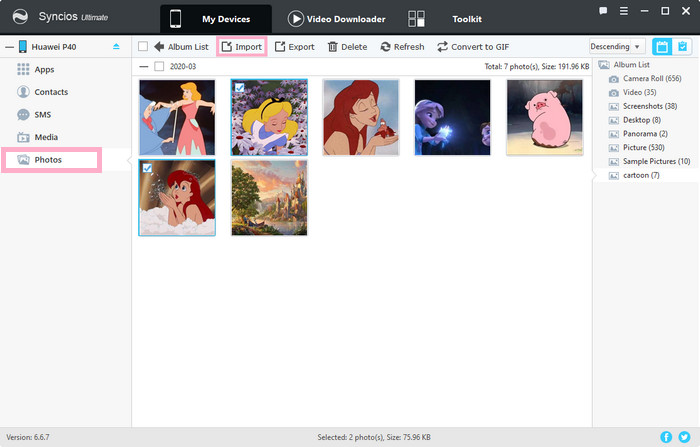Collapse the Huawei P40 device tree
The width and height of the screenshot is (700, 447).
(9, 46)
